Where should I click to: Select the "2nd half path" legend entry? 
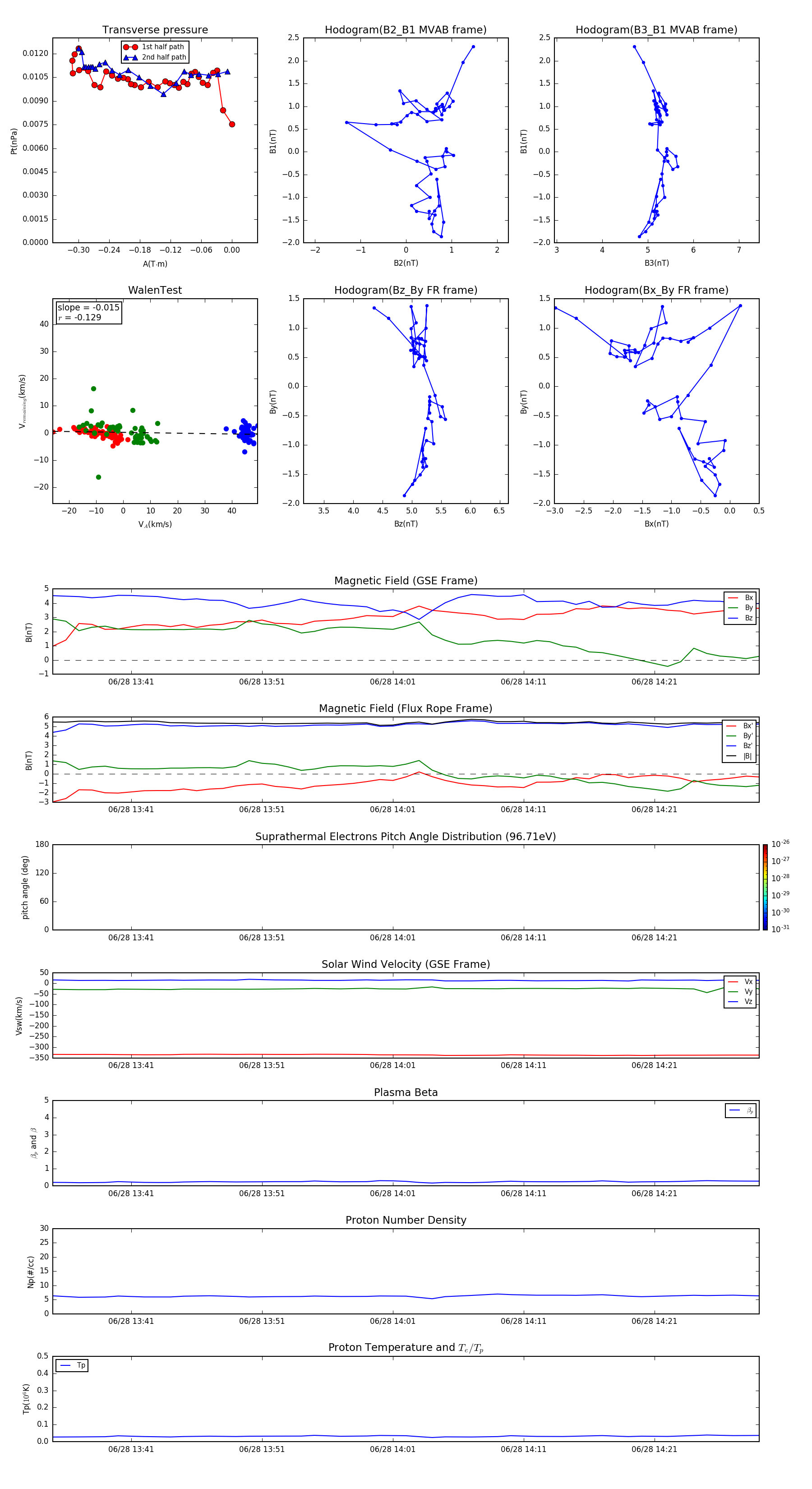pos(156,57)
